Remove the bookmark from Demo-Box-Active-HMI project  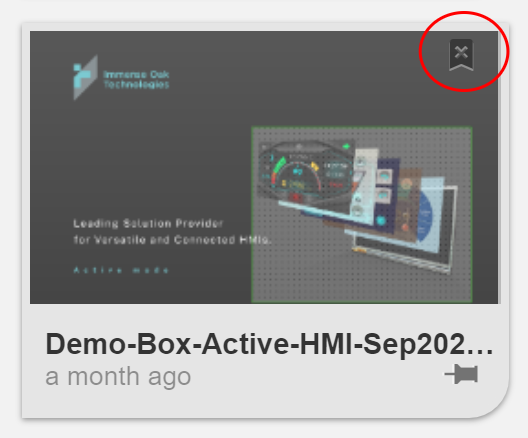click(461, 55)
